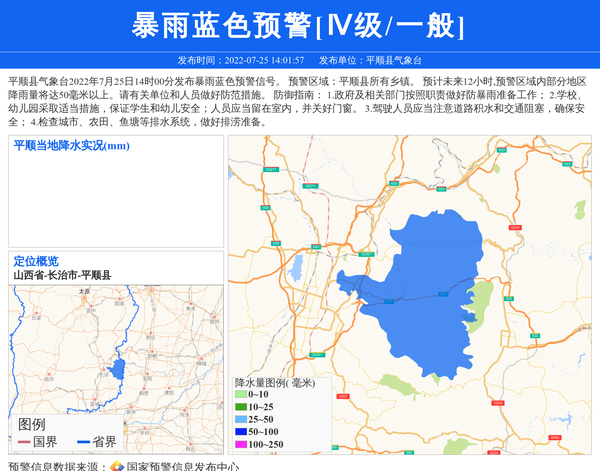
Task: Click the 暴雨蓝色预警 title banner
Action: tap(298, 26)
